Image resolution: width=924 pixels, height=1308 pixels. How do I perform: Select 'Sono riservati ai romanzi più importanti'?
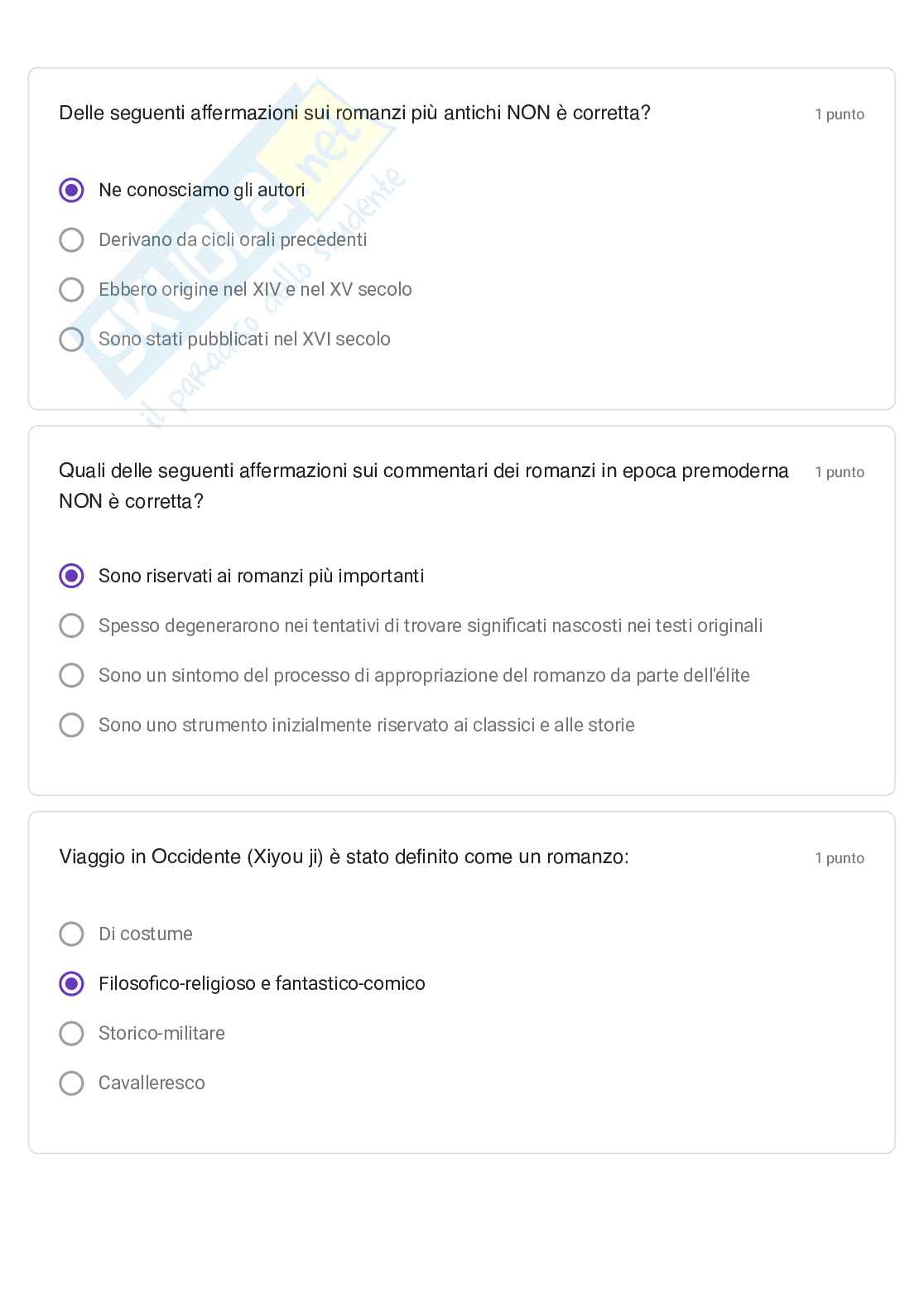pyautogui.click(x=72, y=576)
